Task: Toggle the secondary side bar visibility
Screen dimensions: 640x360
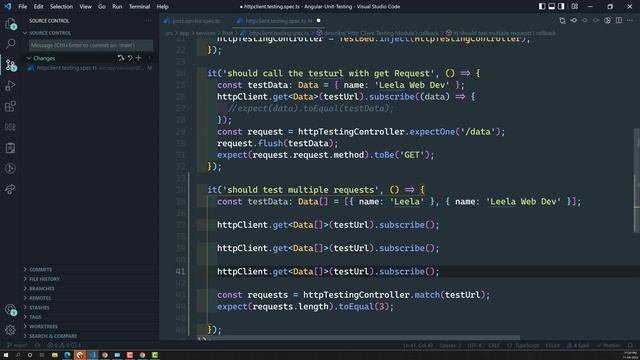Action: pos(562,7)
